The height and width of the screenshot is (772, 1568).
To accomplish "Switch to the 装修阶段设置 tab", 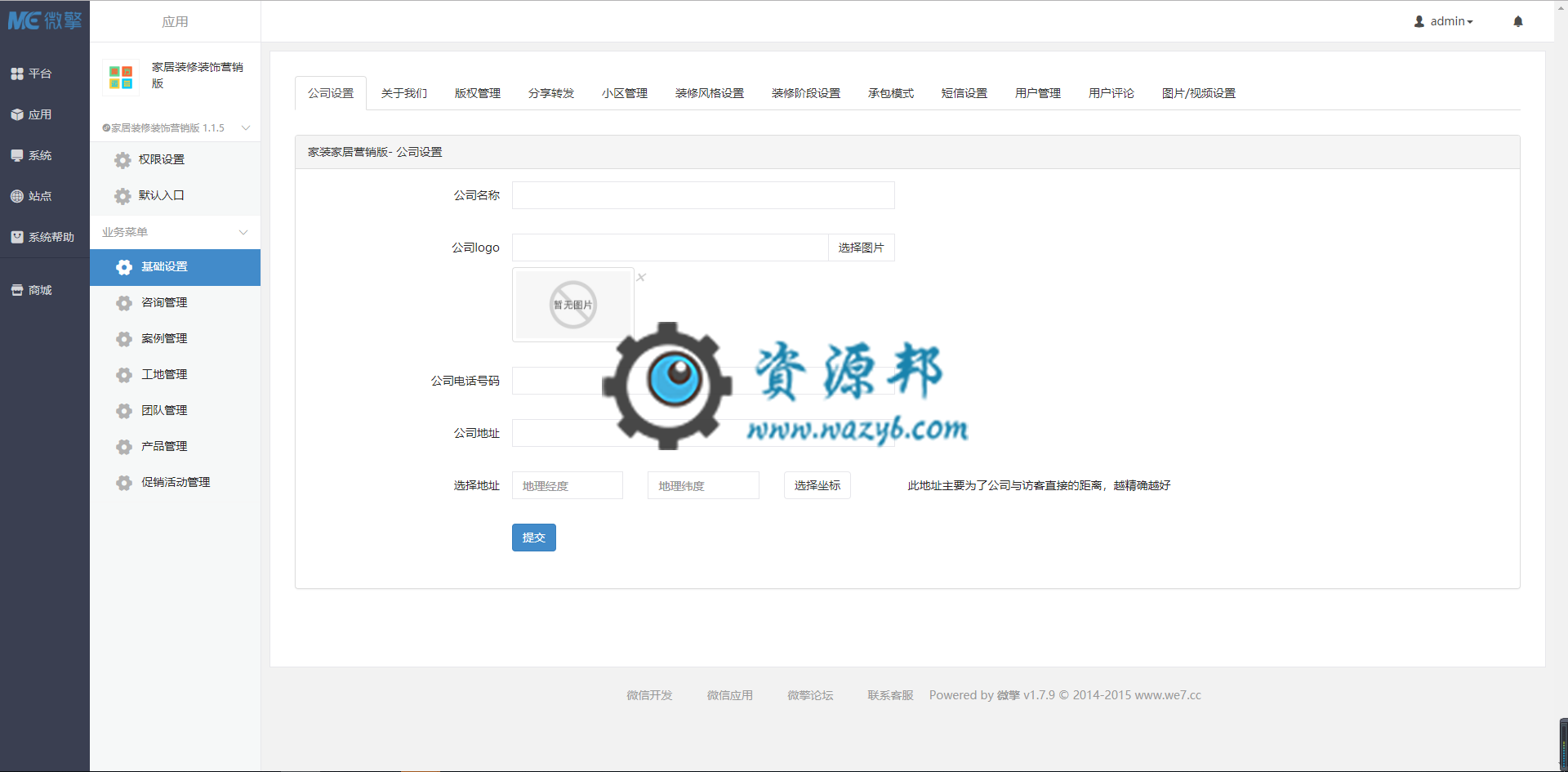I will pos(806,93).
